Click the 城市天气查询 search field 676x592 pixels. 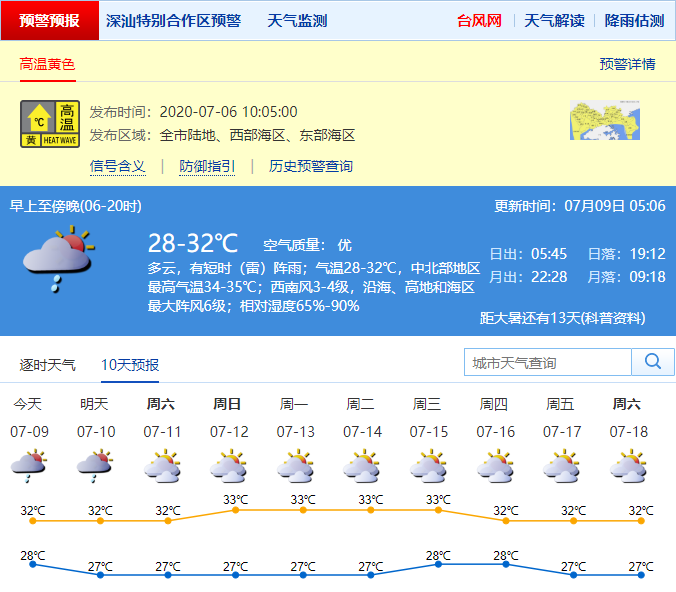(548, 362)
